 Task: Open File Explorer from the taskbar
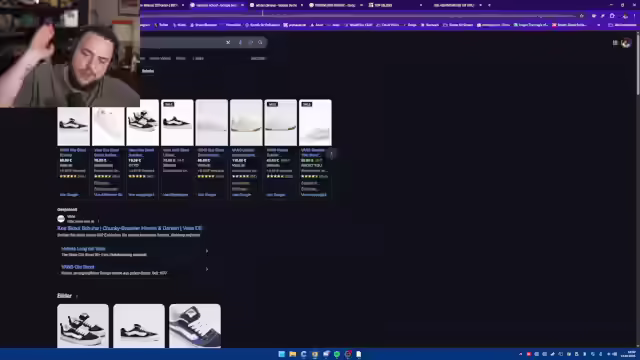tap(293, 354)
